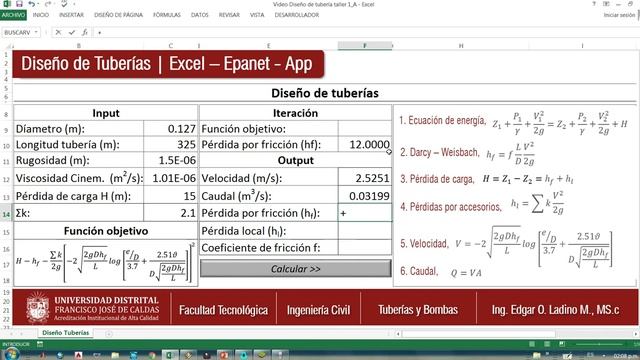Screen dimensions: 640x360
Task: Click the horizontal scrollbar track
Action: click(x=516, y=333)
